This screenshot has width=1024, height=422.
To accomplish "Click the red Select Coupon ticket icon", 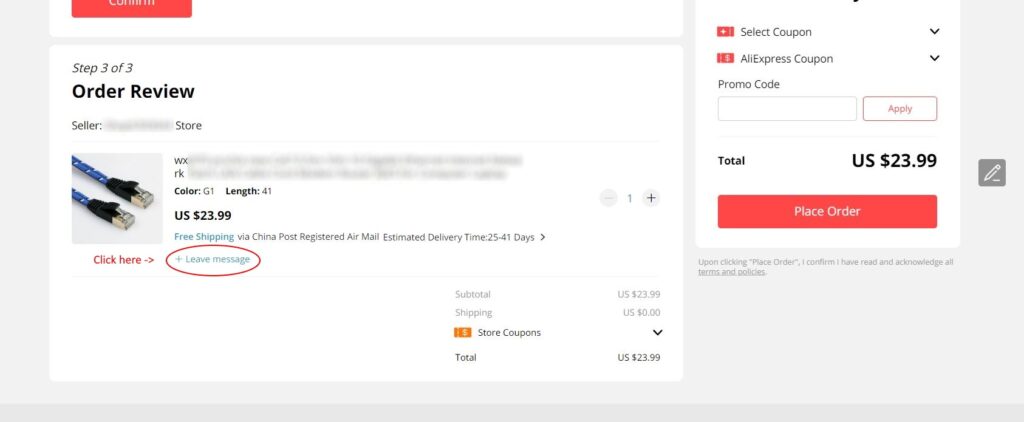I will [x=725, y=32].
